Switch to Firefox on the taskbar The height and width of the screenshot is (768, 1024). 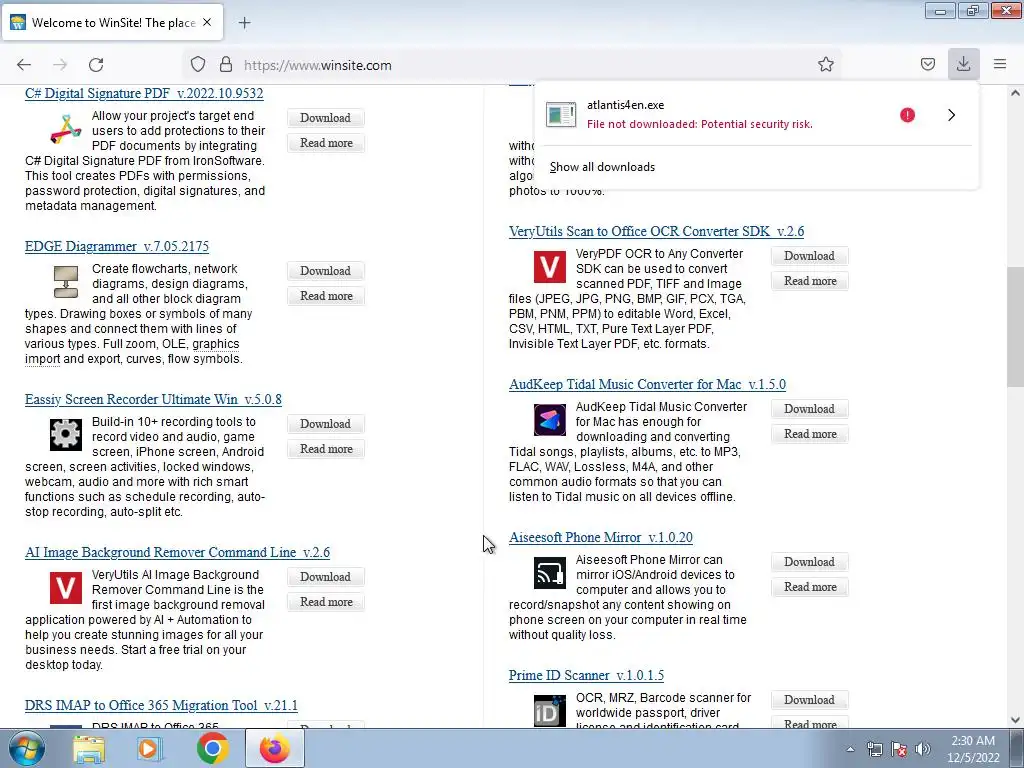275,748
